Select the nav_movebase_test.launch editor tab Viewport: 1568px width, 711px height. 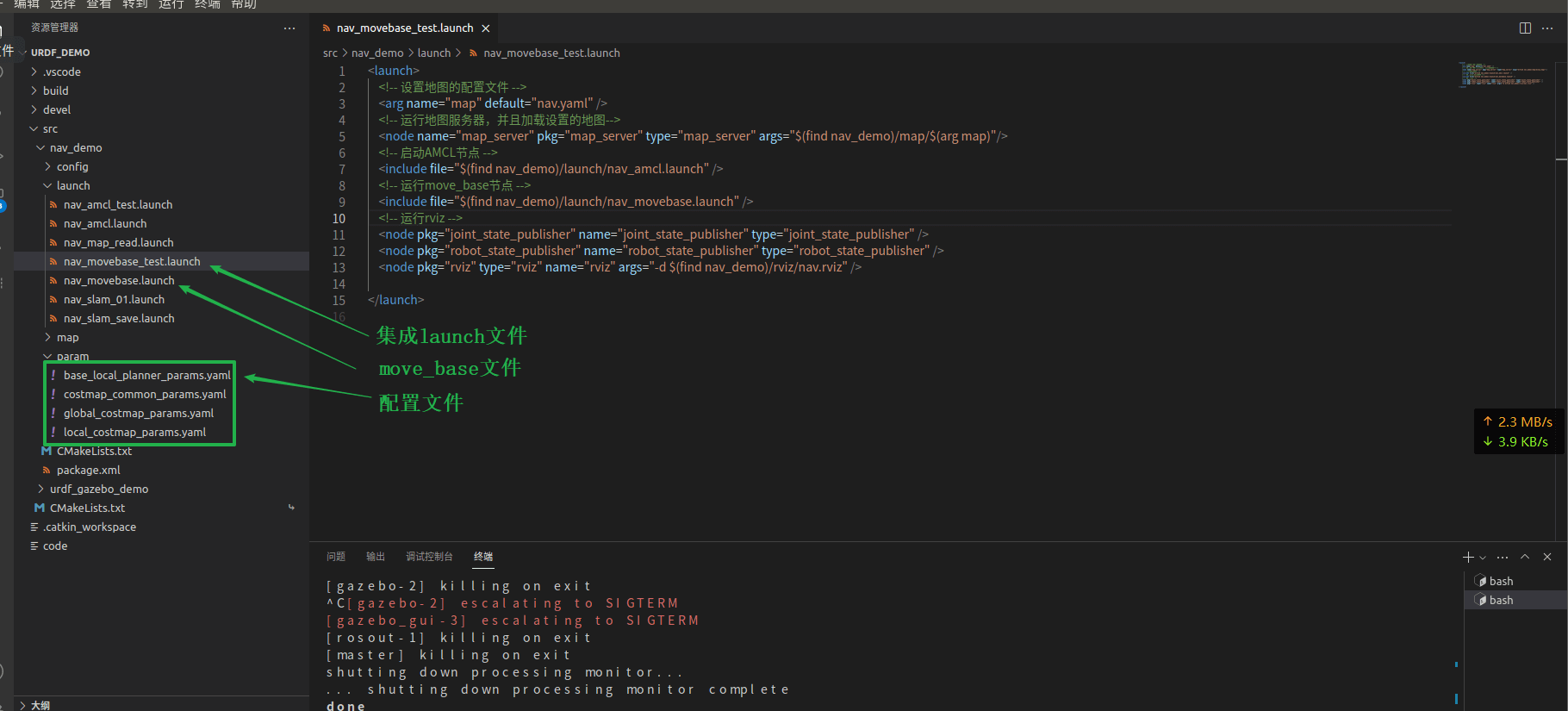404,28
